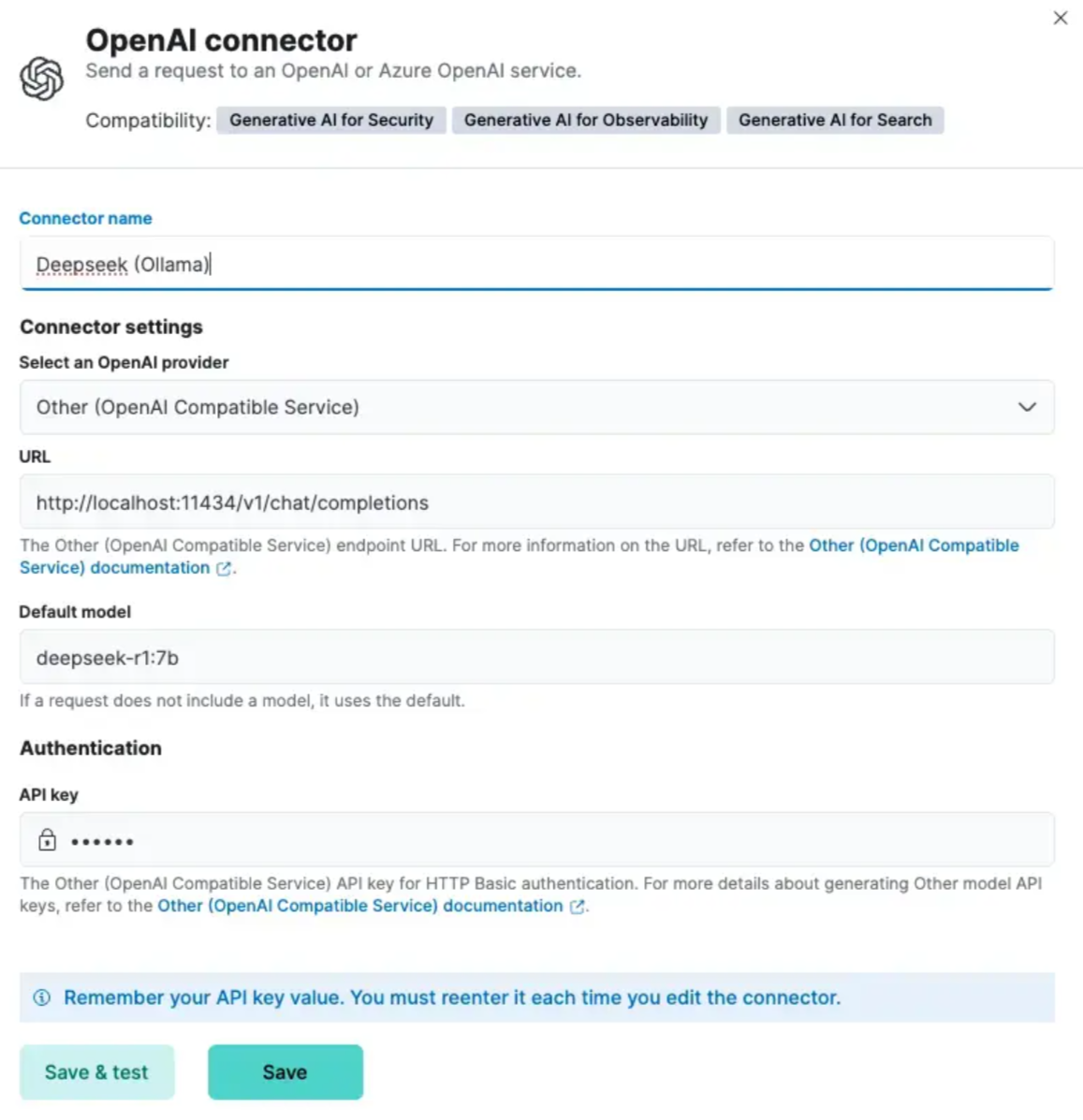The image size is (1083, 1120).
Task: Click external link icon after API key documentation
Action: click(578, 906)
